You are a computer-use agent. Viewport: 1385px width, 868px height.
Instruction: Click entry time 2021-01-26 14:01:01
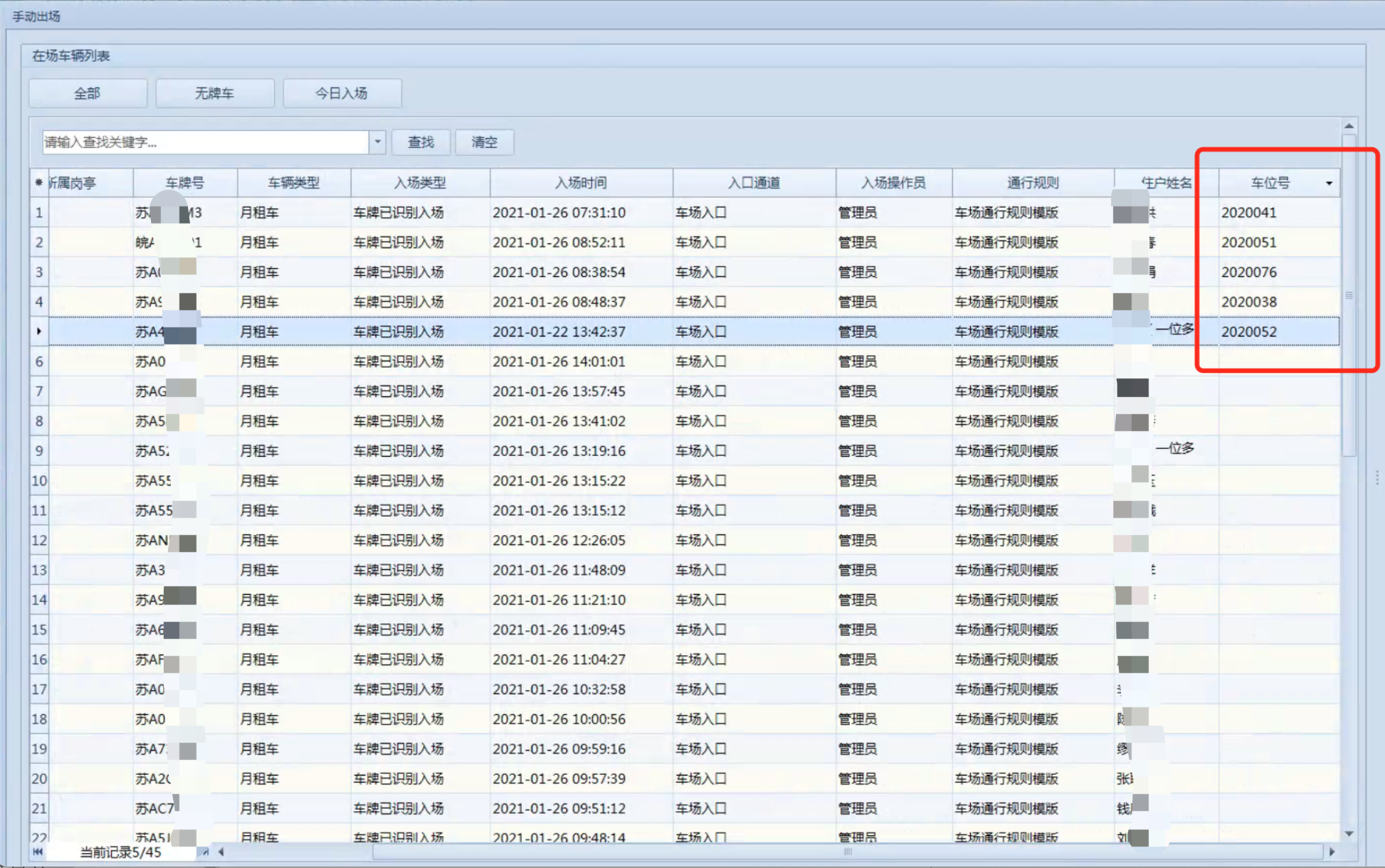[x=581, y=362]
